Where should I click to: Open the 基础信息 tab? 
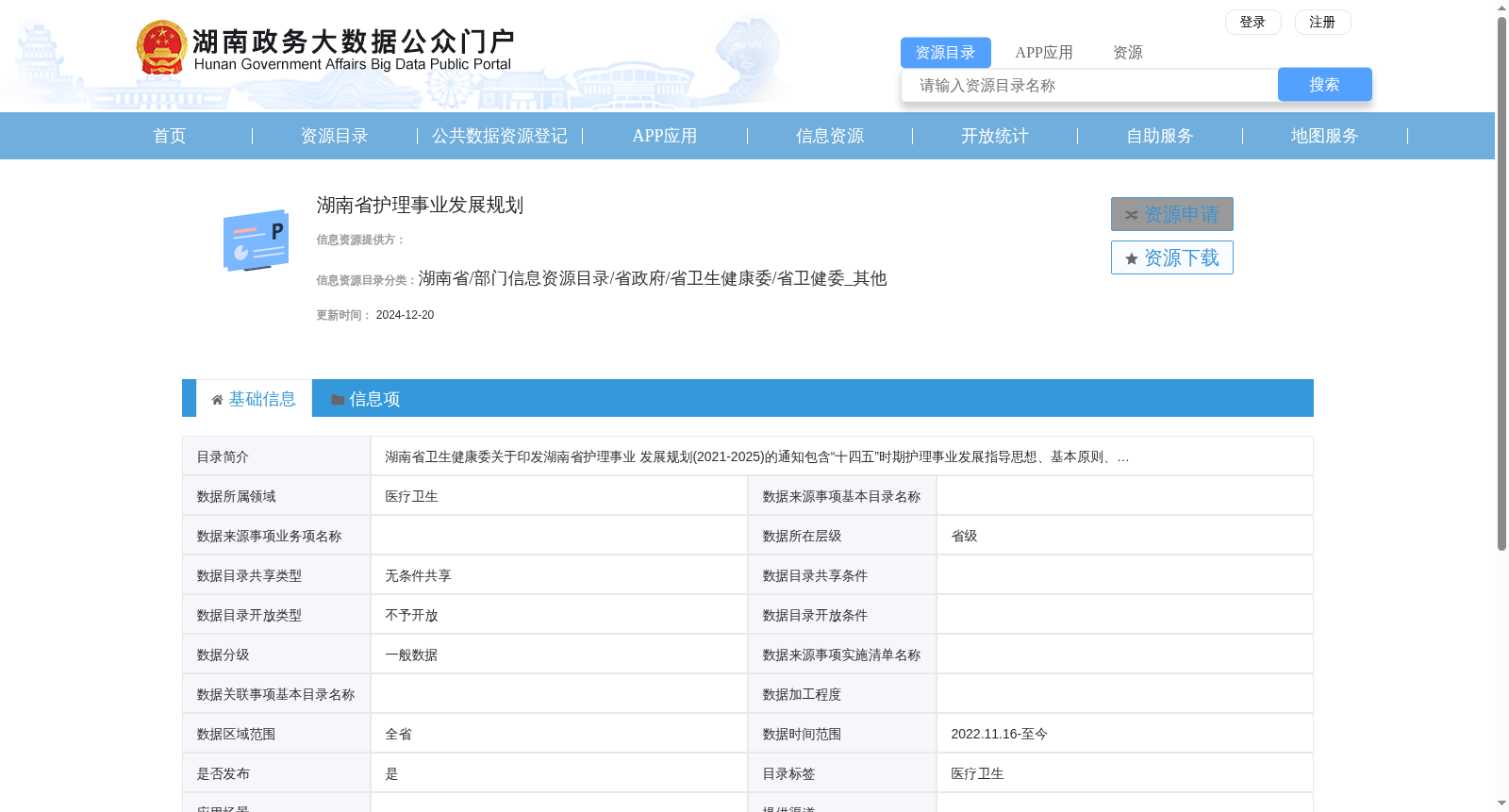pyautogui.click(x=254, y=399)
